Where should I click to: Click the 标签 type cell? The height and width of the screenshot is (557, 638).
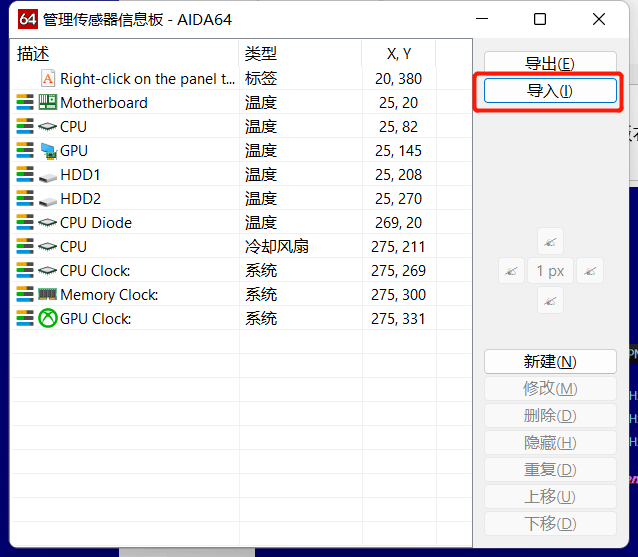[x=261, y=79]
